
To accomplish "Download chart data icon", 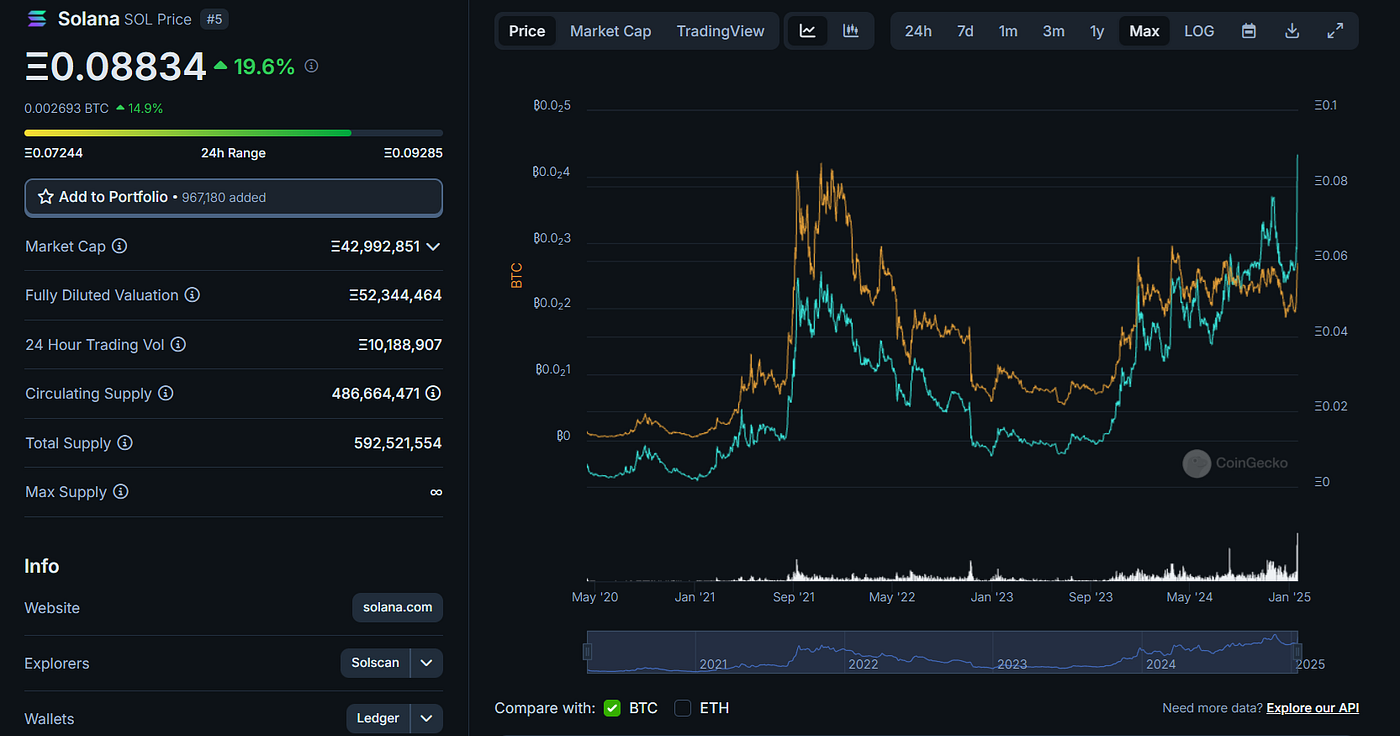I will pyautogui.click(x=1292, y=31).
